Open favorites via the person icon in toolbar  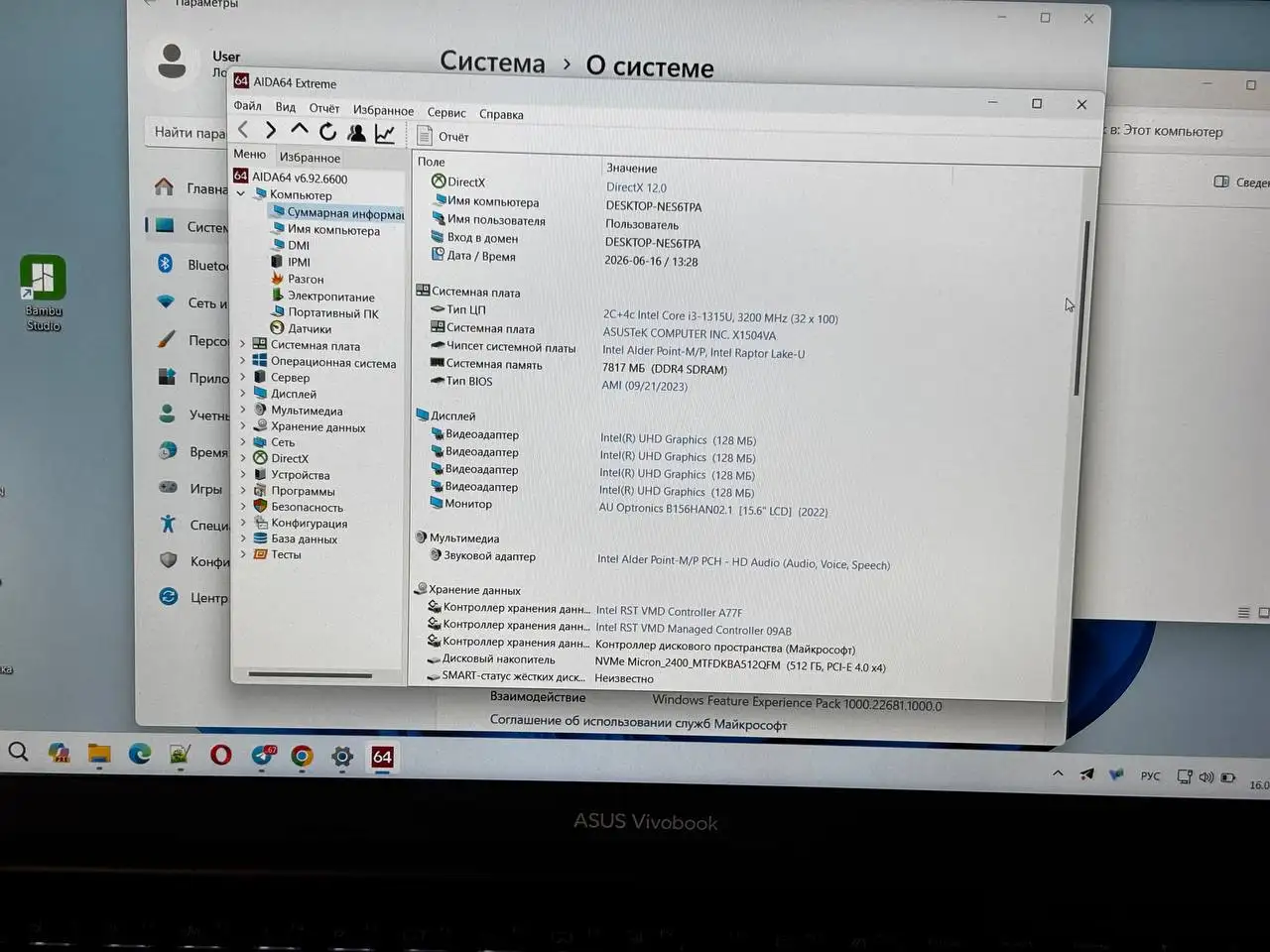[x=356, y=132]
